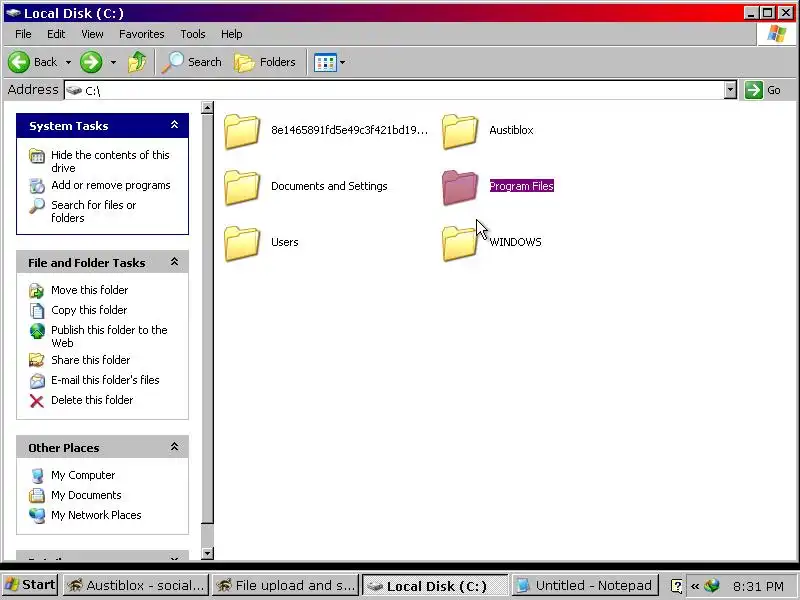This screenshot has width=800, height=600.
Task: Open Forward history dropdown arrow
Action: pyautogui.click(x=113, y=63)
